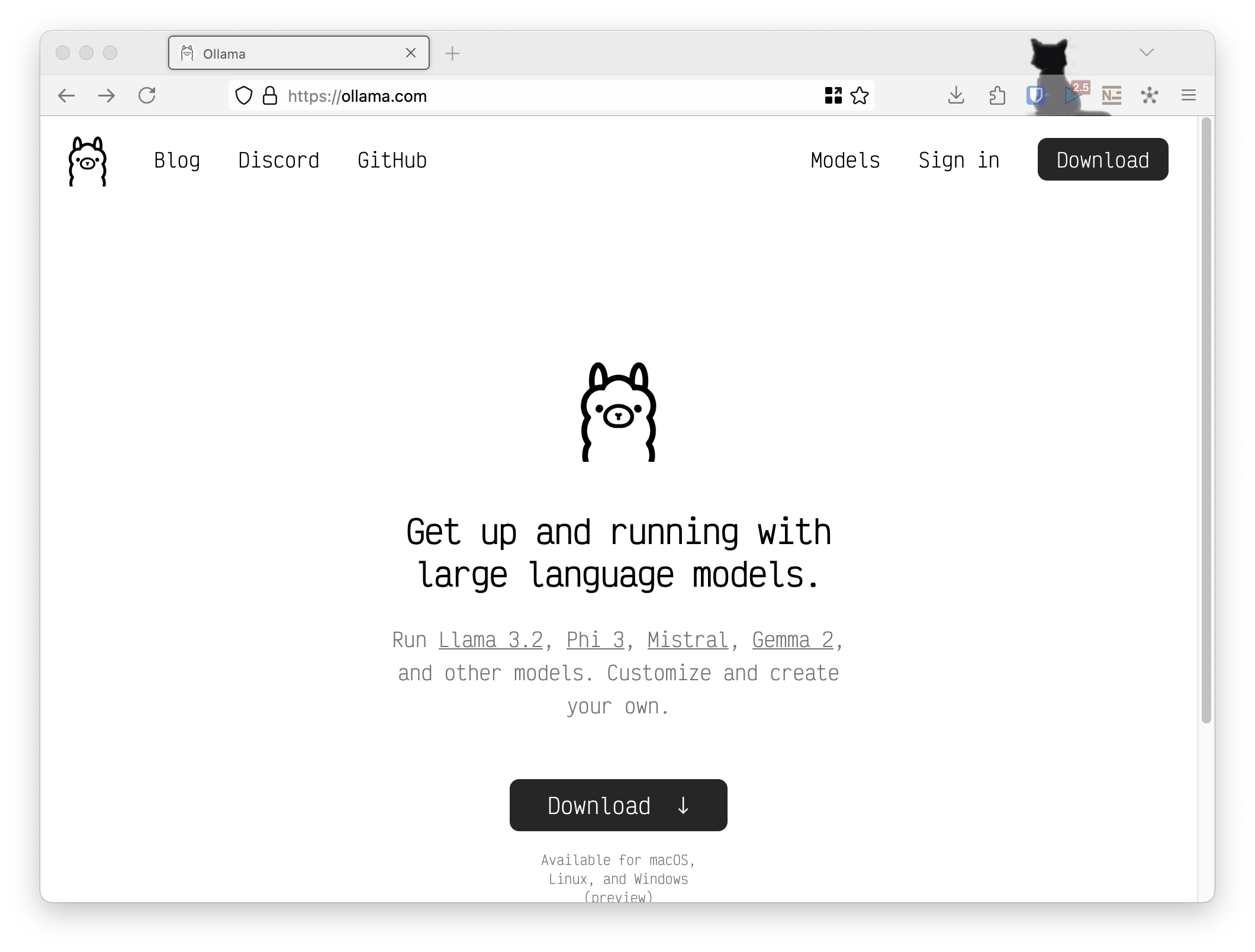
Task: Open the shield tracking protection icon
Action: point(244,95)
